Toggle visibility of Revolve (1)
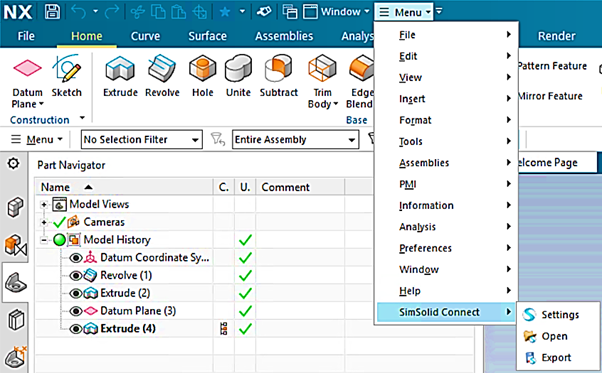602x373 pixels. pos(76,275)
